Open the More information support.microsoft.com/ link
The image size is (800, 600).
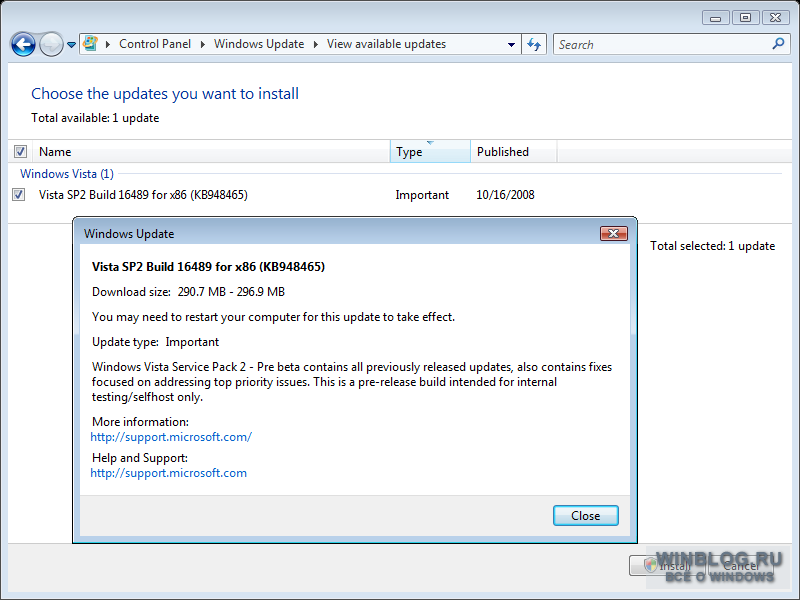171,437
